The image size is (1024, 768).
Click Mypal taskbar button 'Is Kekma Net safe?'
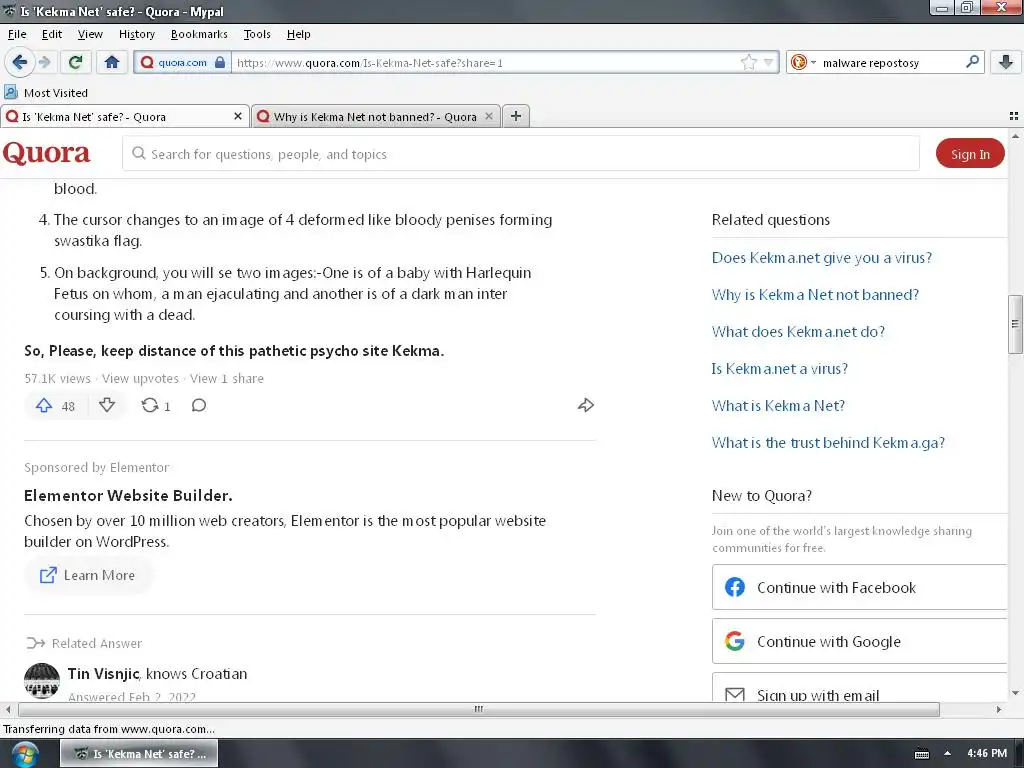coord(139,754)
